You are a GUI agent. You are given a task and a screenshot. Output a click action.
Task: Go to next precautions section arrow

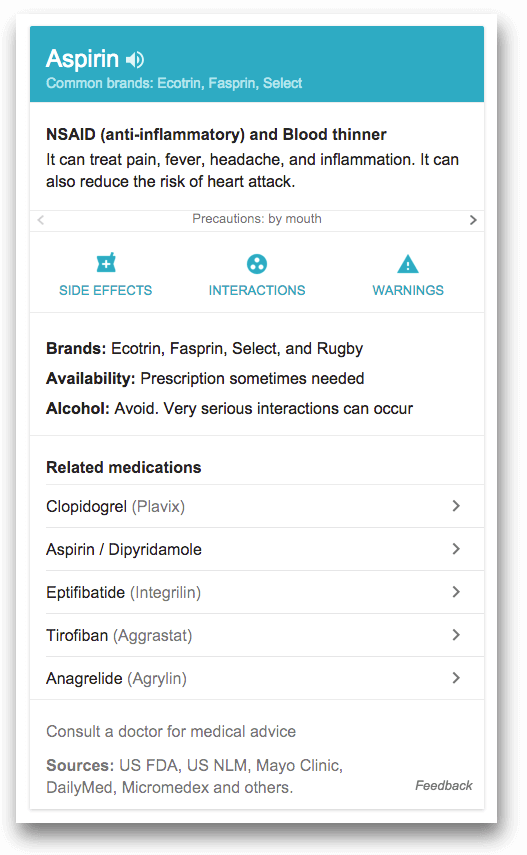[x=473, y=220]
